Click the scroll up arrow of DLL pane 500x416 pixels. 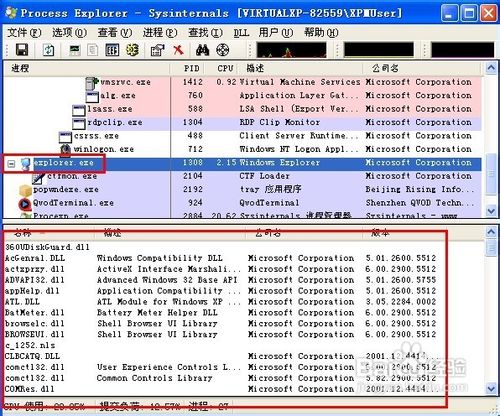point(491,232)
